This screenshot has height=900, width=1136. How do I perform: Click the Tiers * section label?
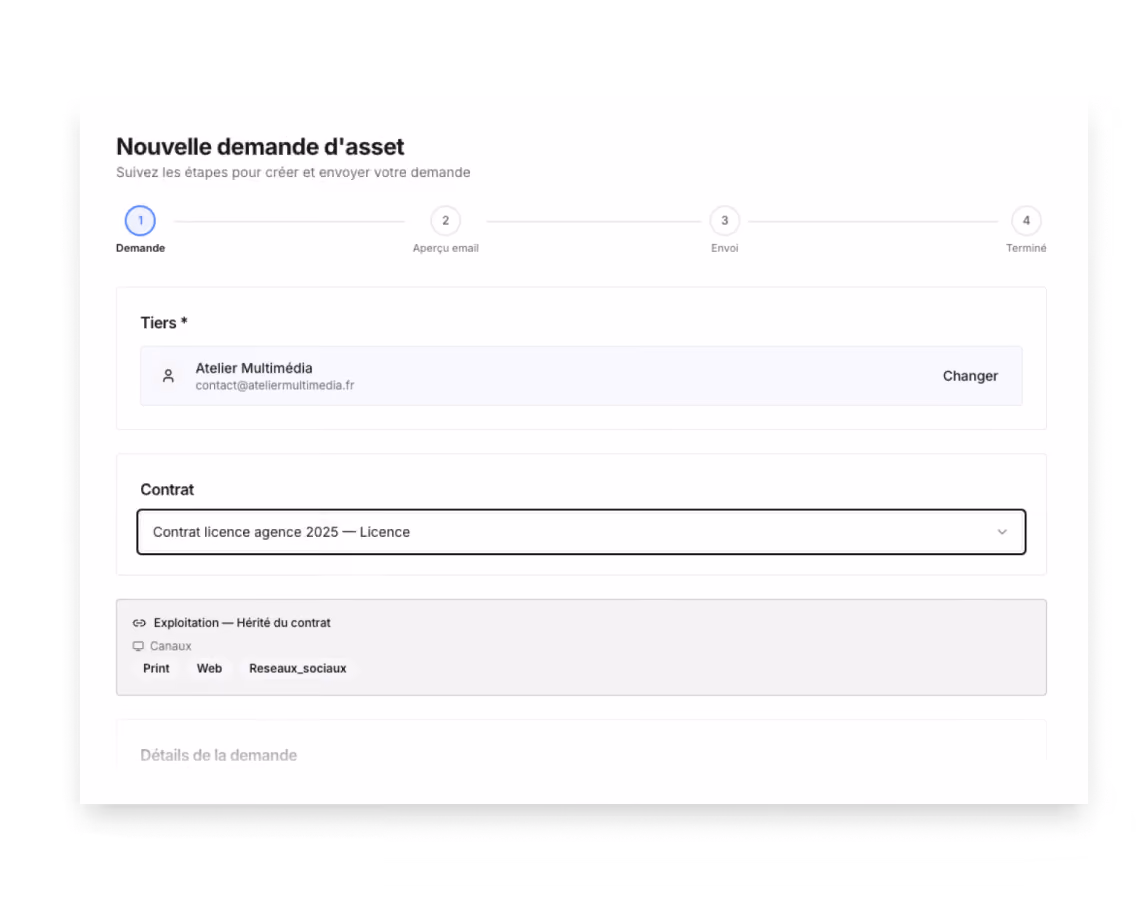[x=164, y=322]
